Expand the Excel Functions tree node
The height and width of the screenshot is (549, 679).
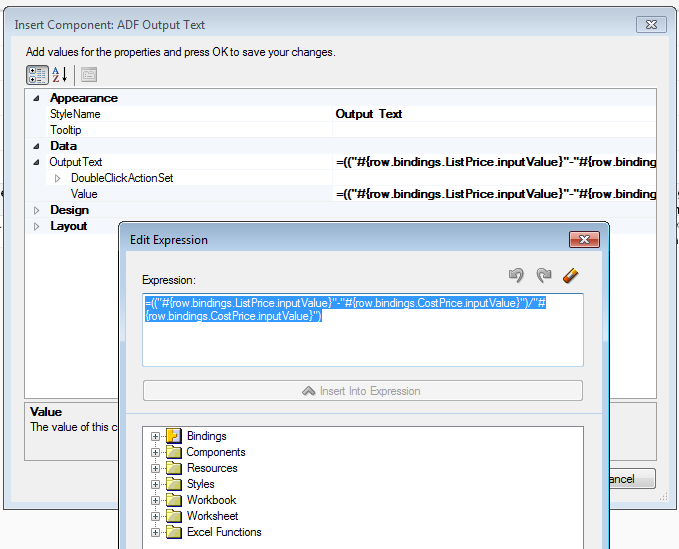click(x=155, y=533)
